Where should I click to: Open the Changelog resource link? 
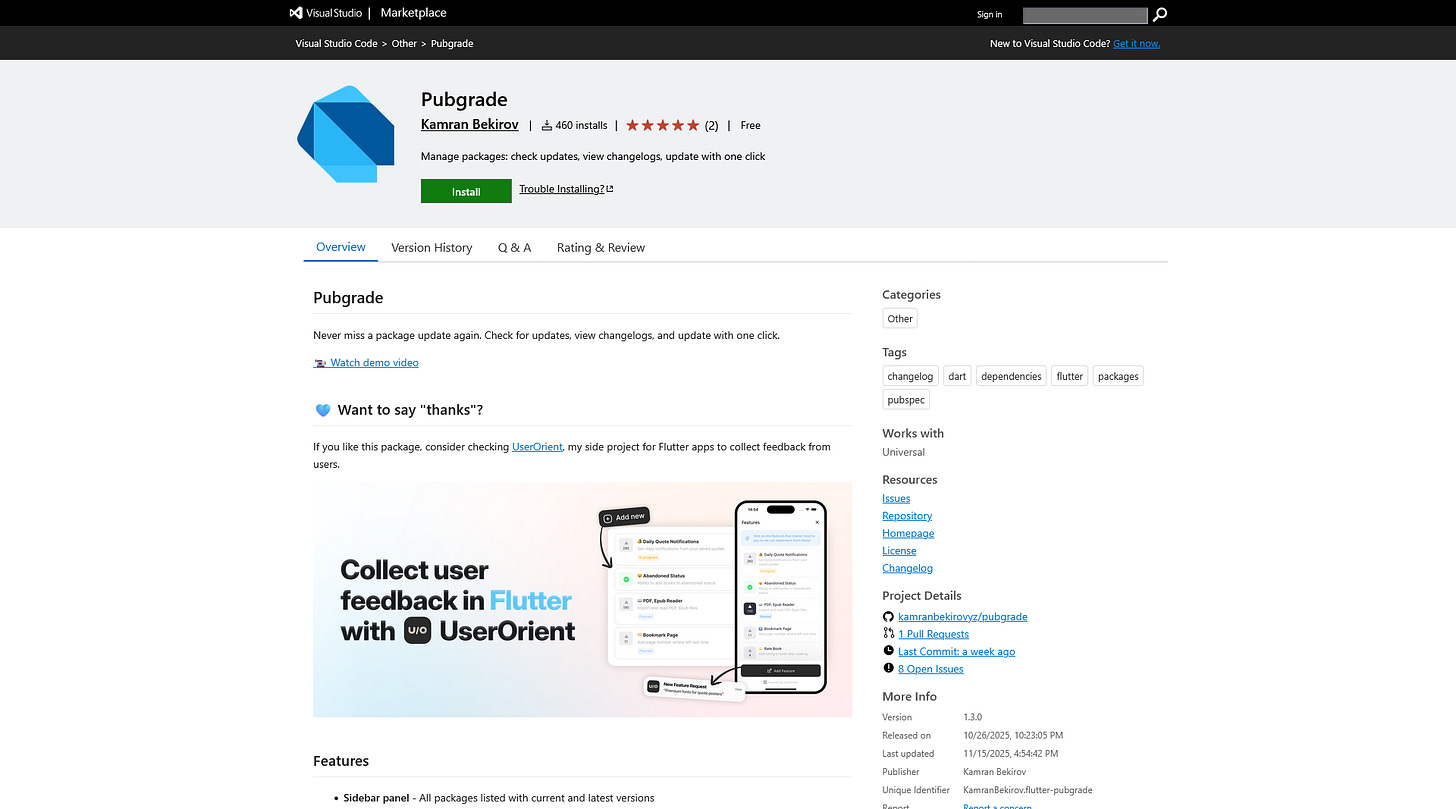pos(907,568)
